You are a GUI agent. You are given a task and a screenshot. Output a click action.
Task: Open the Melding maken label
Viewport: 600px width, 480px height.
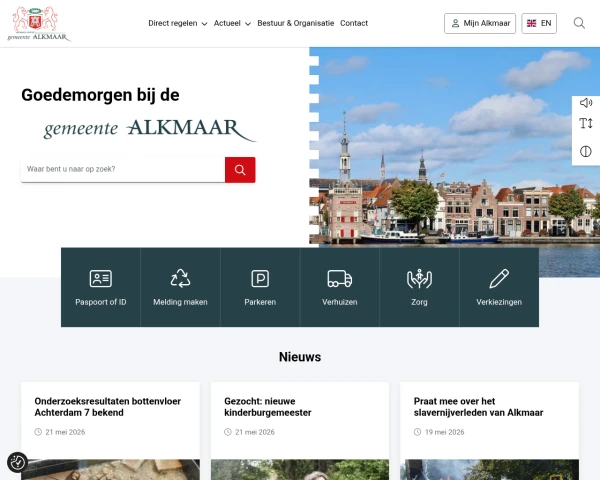180,302
